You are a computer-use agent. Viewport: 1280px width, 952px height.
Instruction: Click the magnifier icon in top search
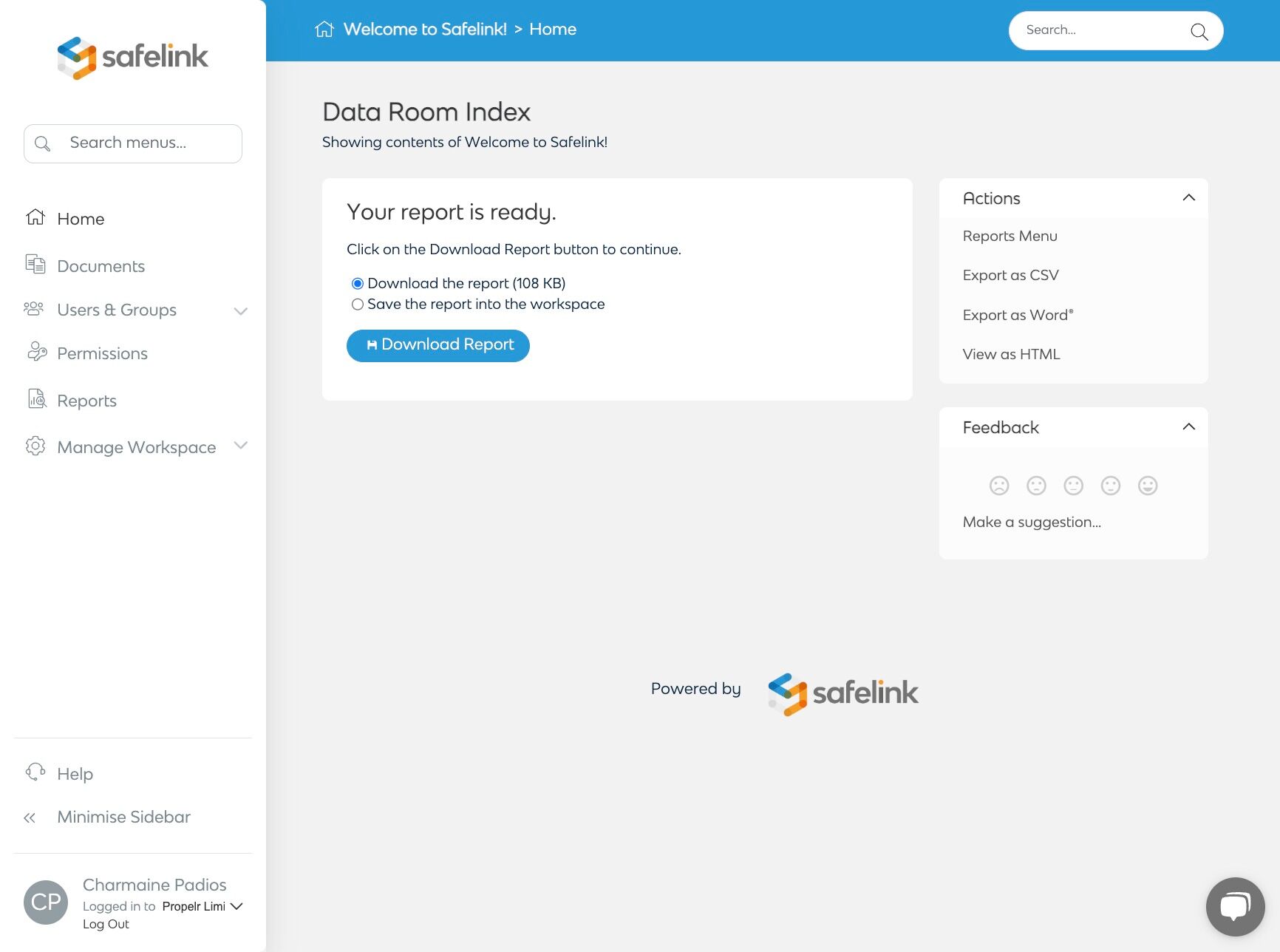[1199, 31]
